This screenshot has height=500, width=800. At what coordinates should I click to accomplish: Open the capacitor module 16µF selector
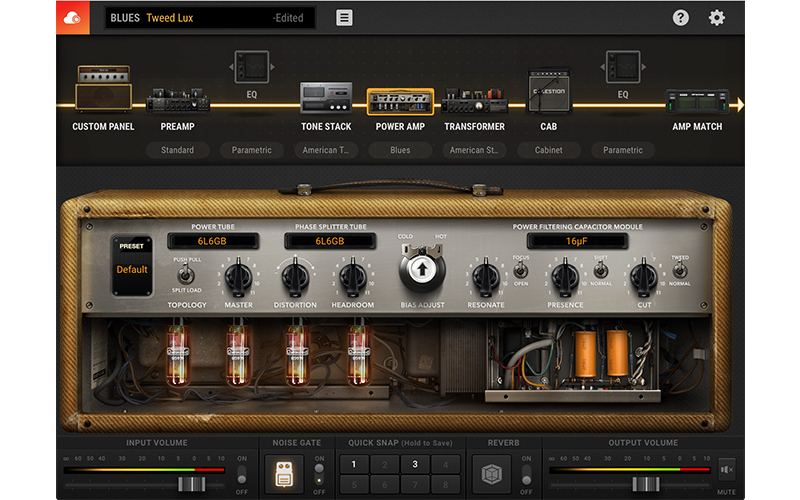pyautogui.click(x=577, y=241)
